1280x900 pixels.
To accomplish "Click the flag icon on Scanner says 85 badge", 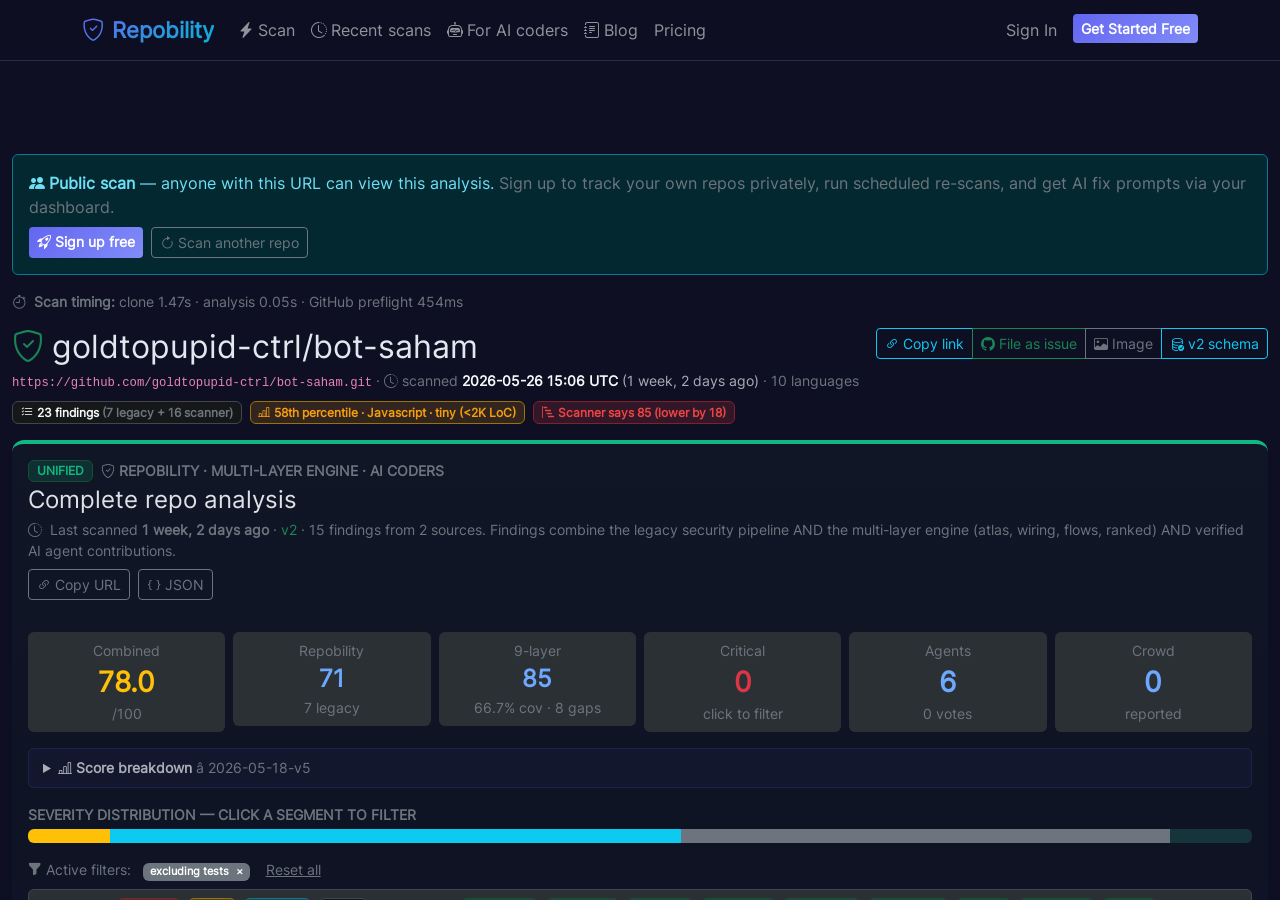I will pos(547,412).
